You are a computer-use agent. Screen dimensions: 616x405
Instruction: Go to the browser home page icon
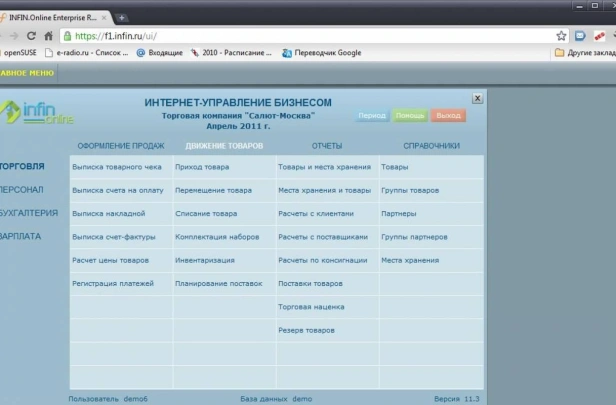coord(48,36)
